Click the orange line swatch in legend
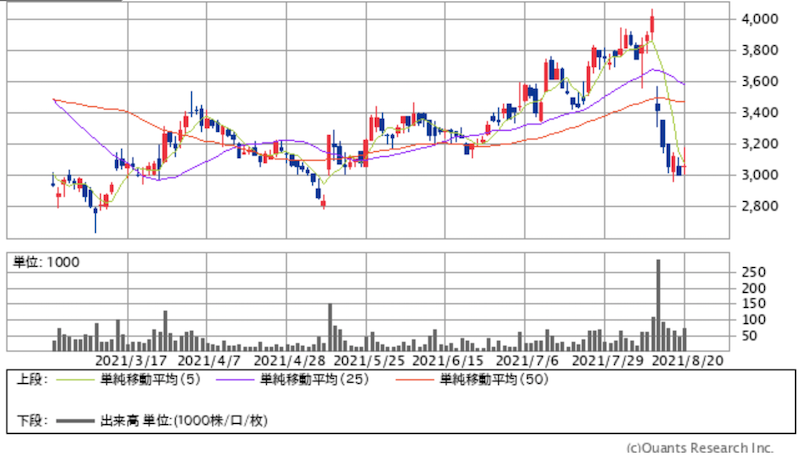The width and height of the screenshot is (800, 459). pos(414,380)
